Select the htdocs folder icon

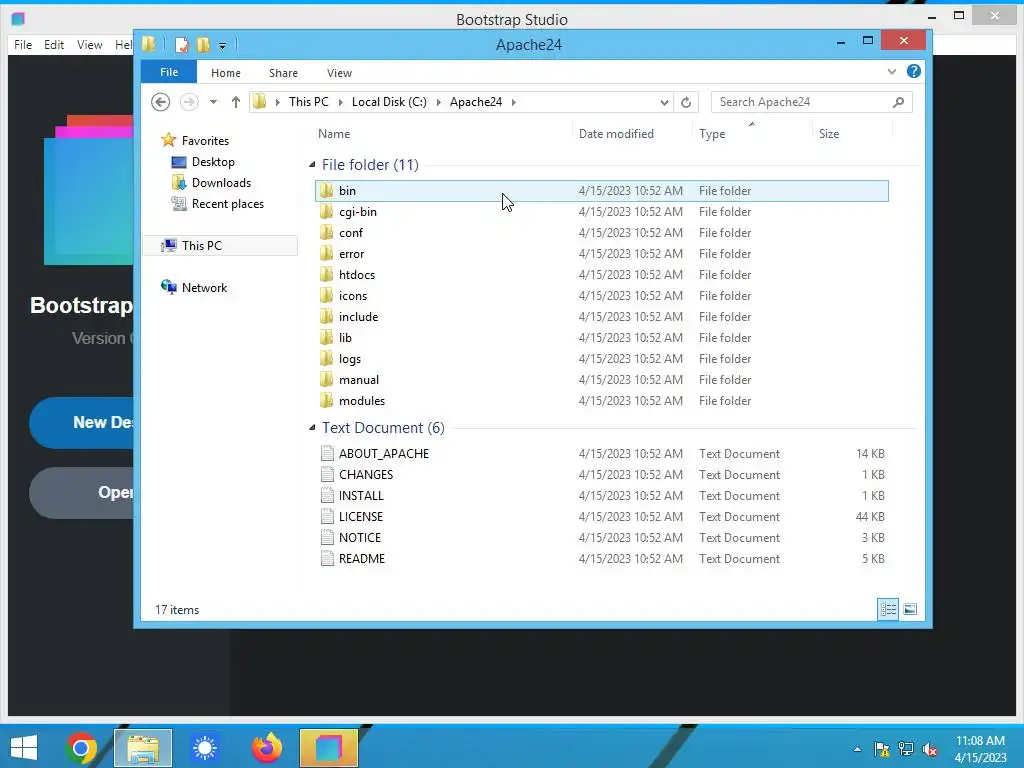(x=327, y=274)
